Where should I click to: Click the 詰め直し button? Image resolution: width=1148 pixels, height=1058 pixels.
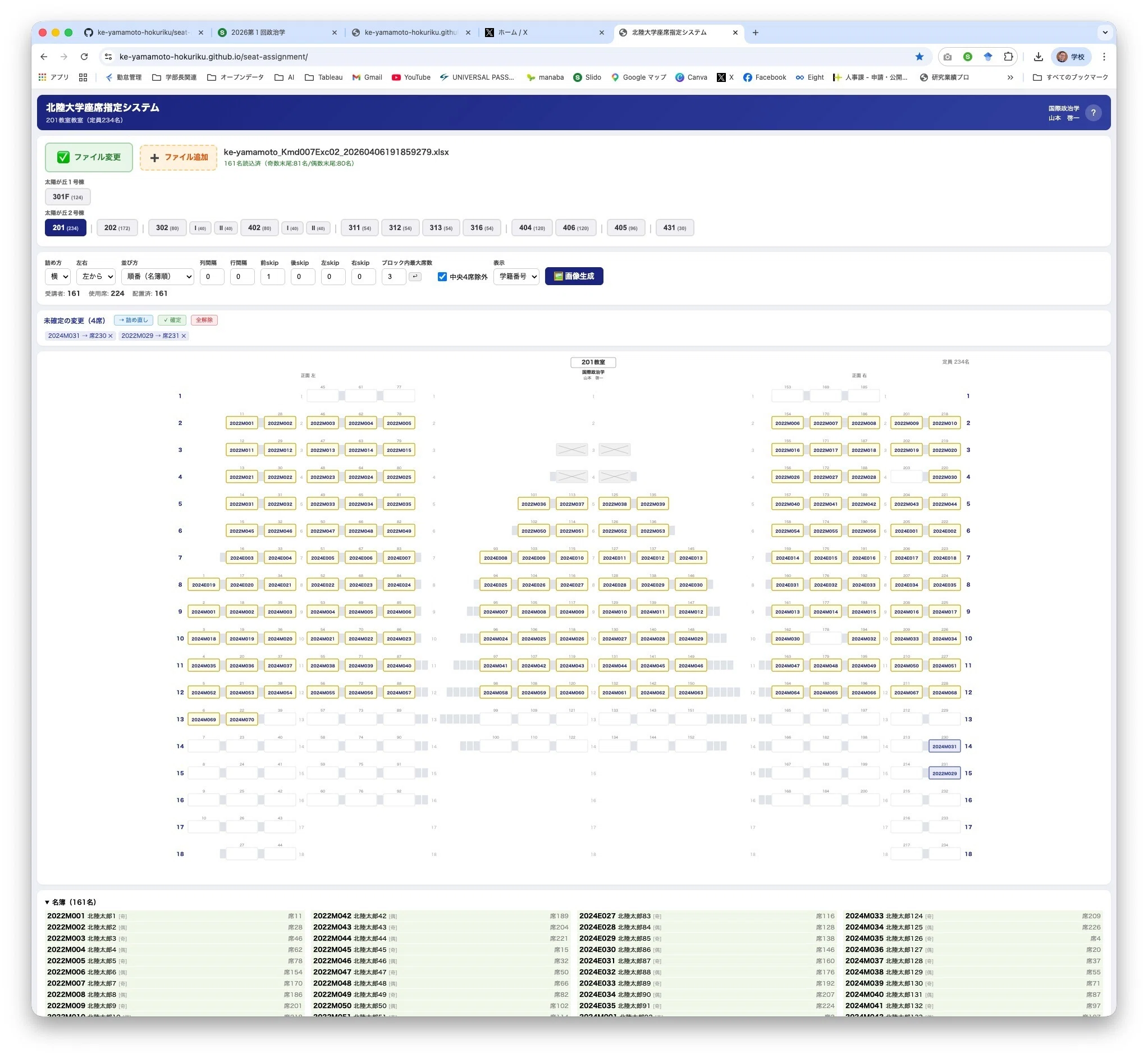134,320
